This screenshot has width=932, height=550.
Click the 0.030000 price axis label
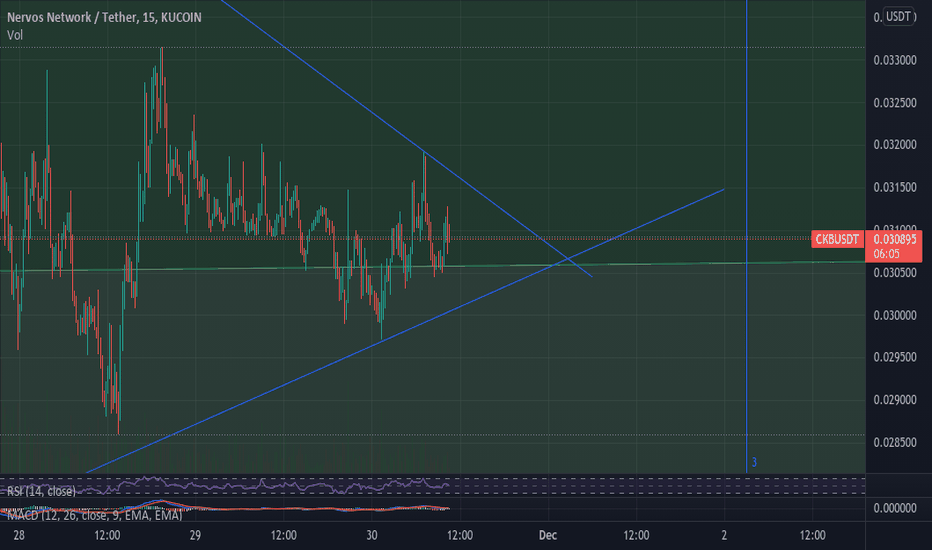coord(895,315)
